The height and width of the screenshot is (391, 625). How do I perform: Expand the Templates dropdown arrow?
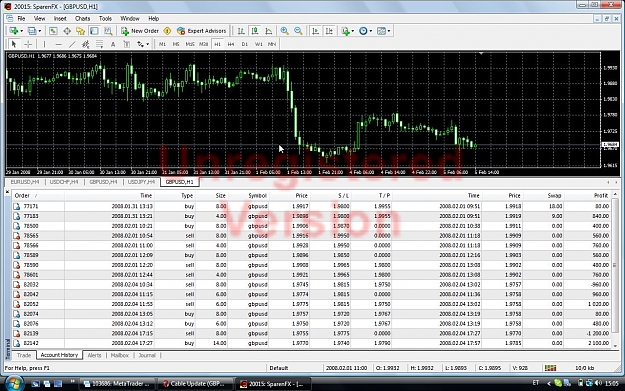[389, 31]
